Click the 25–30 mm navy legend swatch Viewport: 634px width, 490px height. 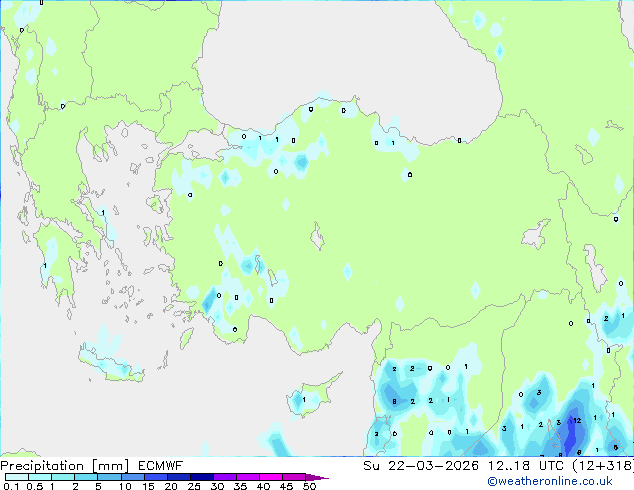[x=201, y=477]
